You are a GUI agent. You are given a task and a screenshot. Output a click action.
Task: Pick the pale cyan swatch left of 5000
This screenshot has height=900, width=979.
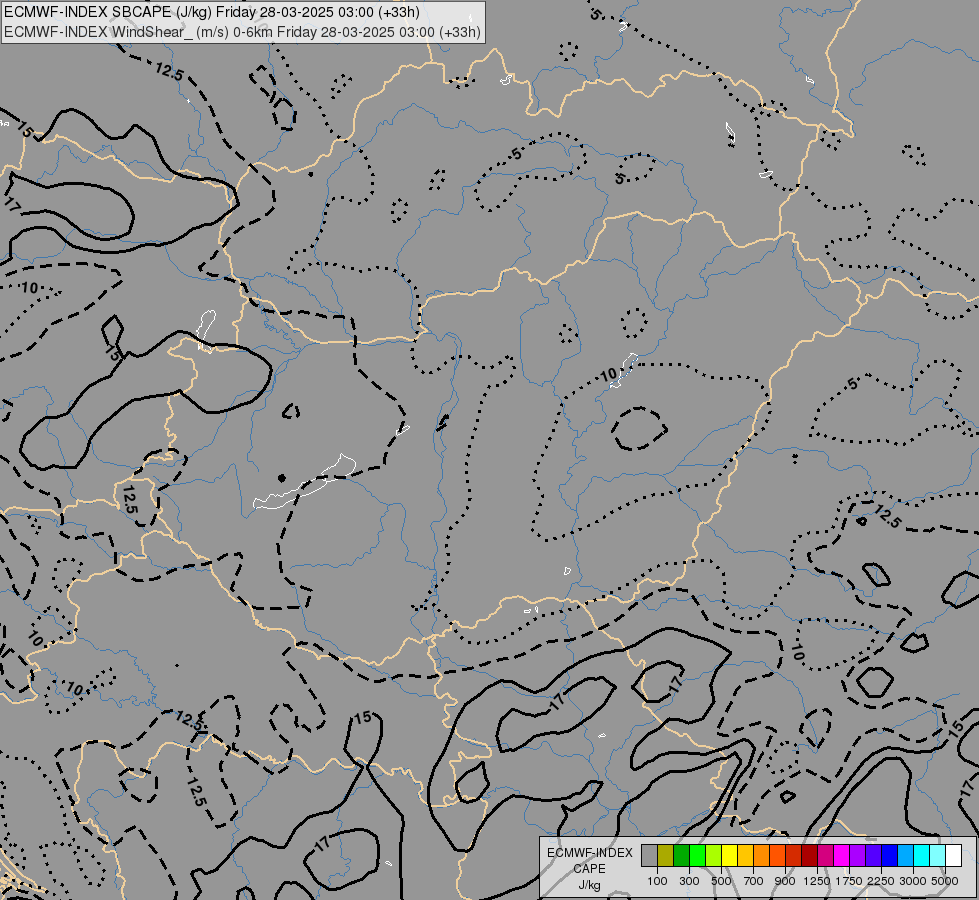pyautogui.click(x=938, y=855)
